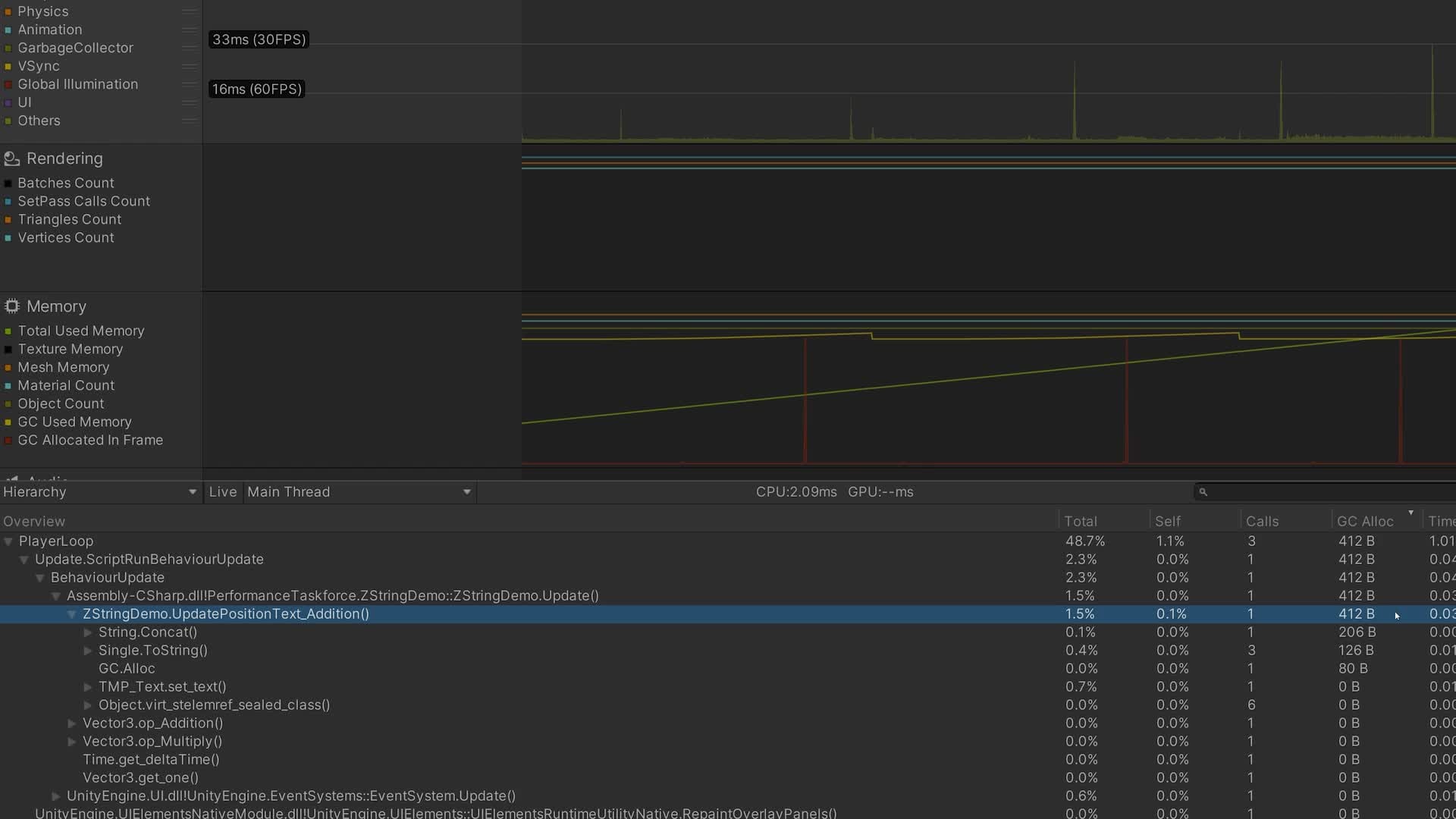Sort by the Calls column header
The width and height of the screenshot is (1456, 819).
(1261, 520)
